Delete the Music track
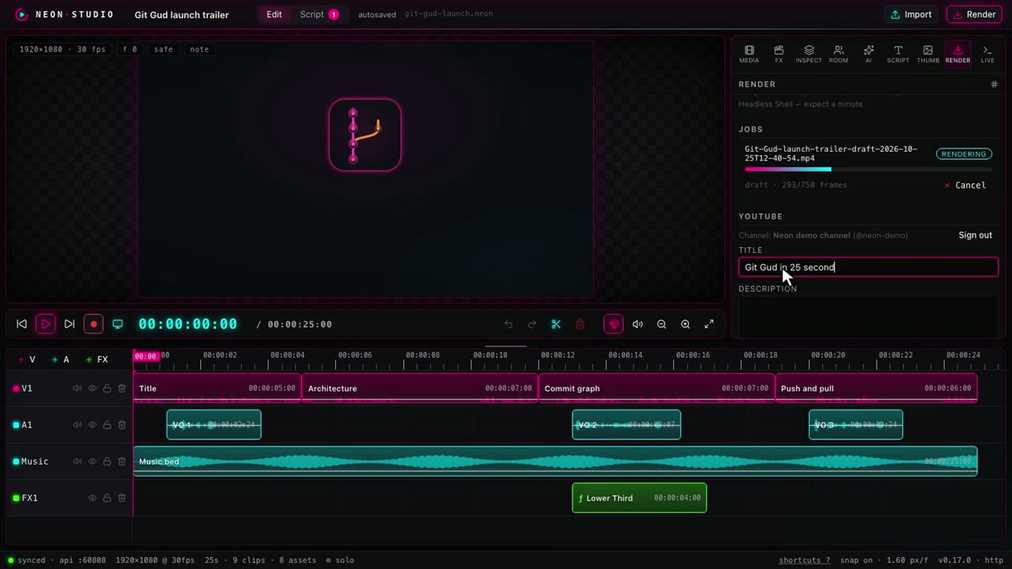The image size is (1012, 569). [122, 461]
